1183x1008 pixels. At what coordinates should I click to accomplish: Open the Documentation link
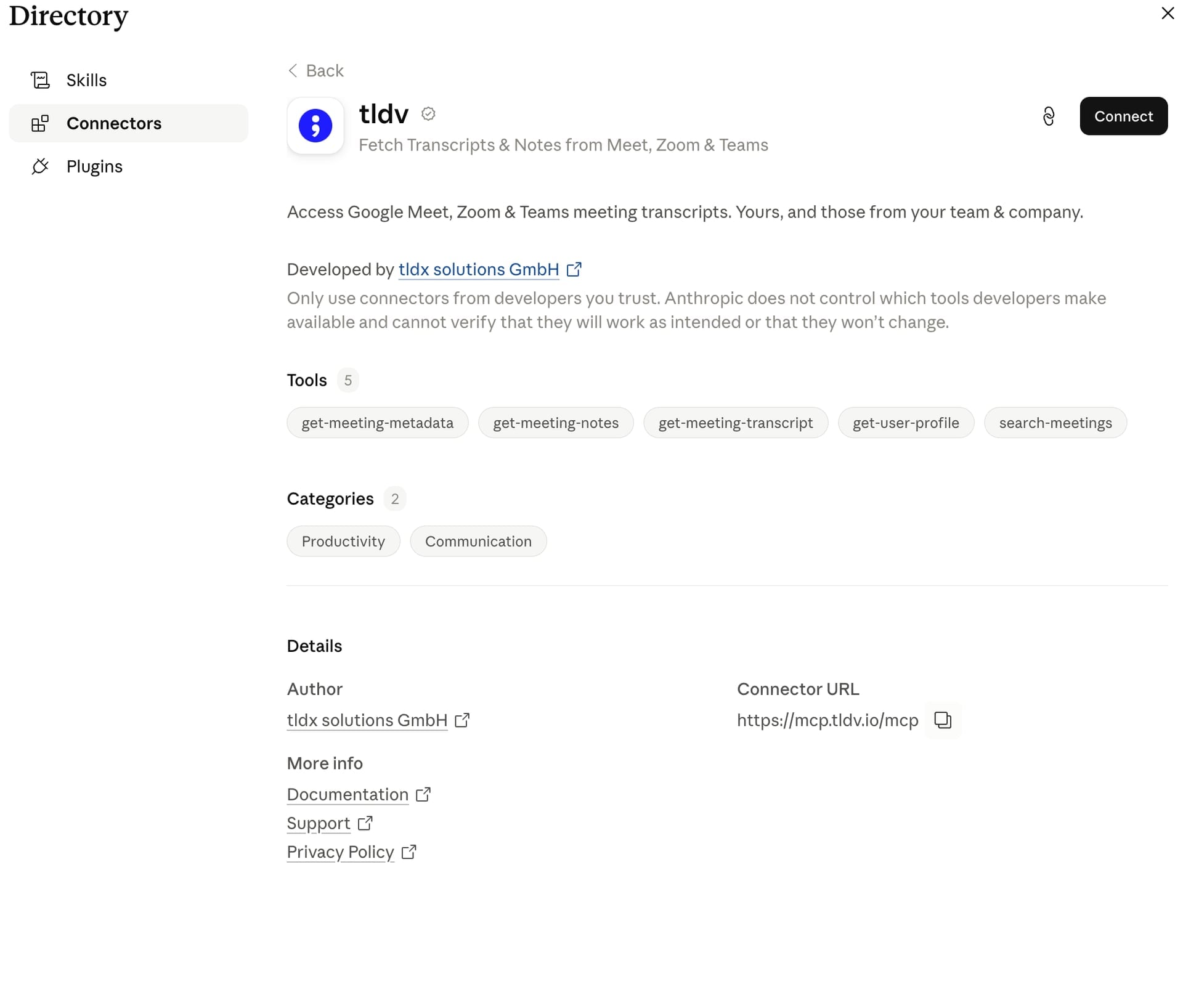point(348,794)
